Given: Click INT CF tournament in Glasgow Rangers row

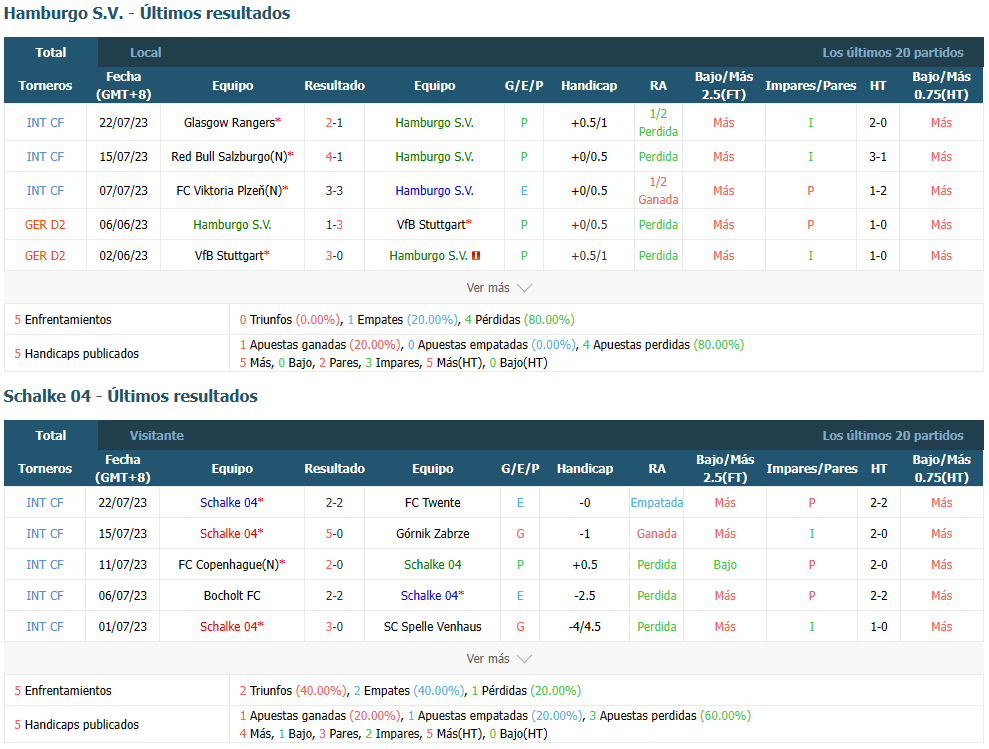Looking at the screenshot, I should pyautogui.click(x=45, y=122).
